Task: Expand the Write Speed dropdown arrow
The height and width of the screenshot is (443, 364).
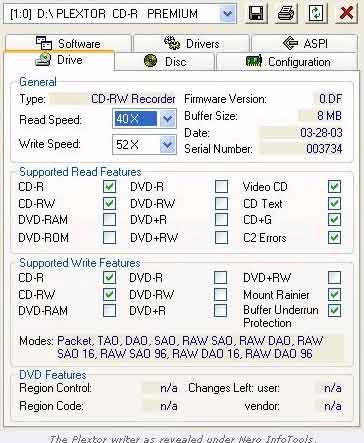Action: point(167,145)
